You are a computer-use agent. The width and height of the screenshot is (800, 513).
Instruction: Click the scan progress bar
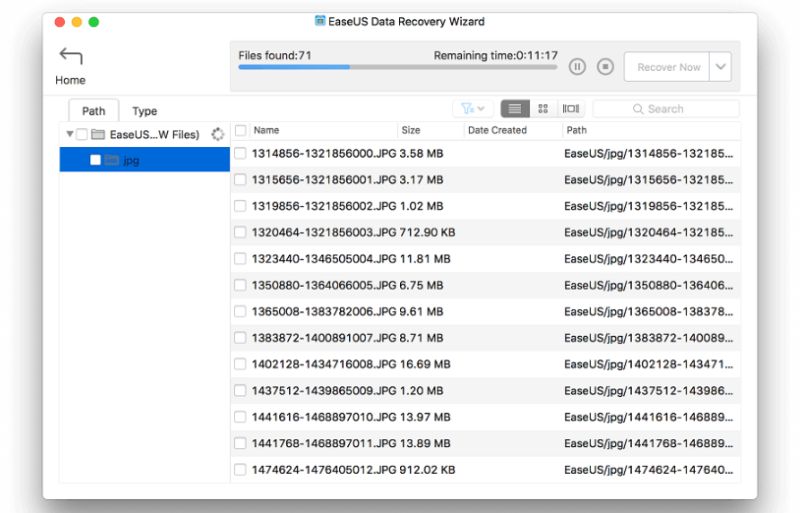tap(397, 67)
